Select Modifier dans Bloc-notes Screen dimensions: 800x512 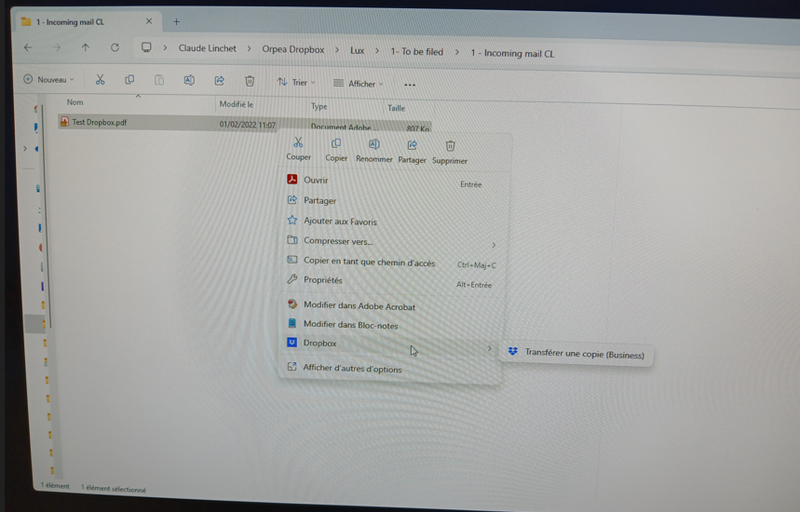(x=391, y=325)
